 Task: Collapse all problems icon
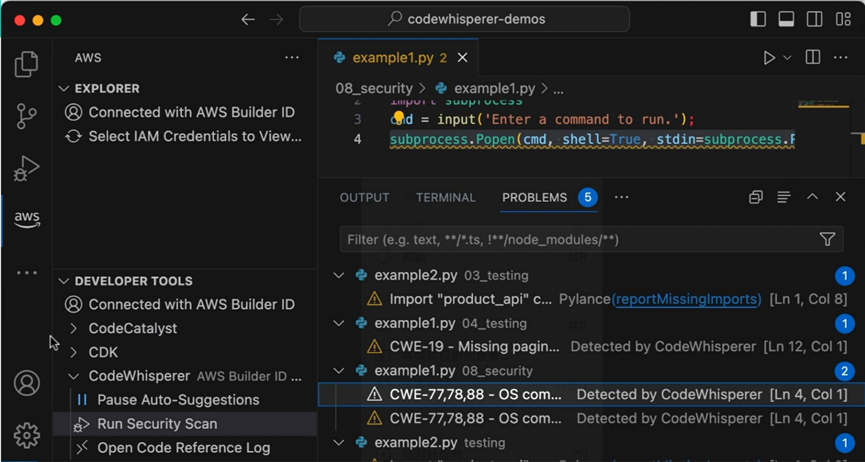pos(756,197)
